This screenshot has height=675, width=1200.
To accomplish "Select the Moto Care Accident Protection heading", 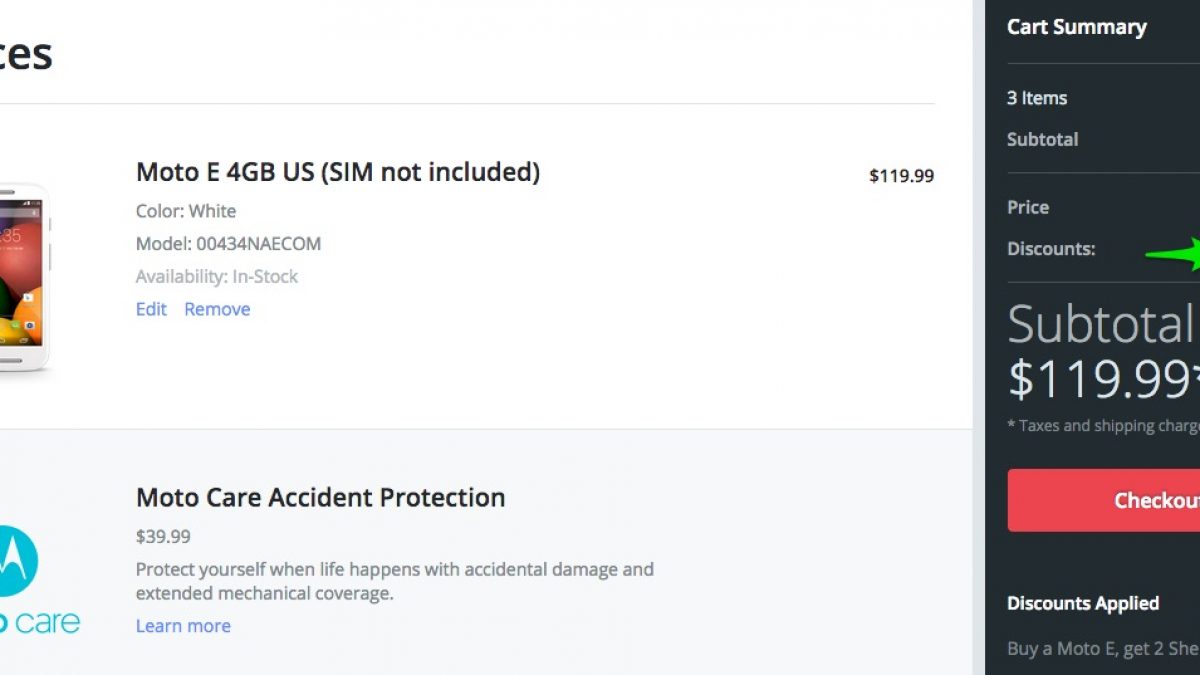I will tap(320, 497).
